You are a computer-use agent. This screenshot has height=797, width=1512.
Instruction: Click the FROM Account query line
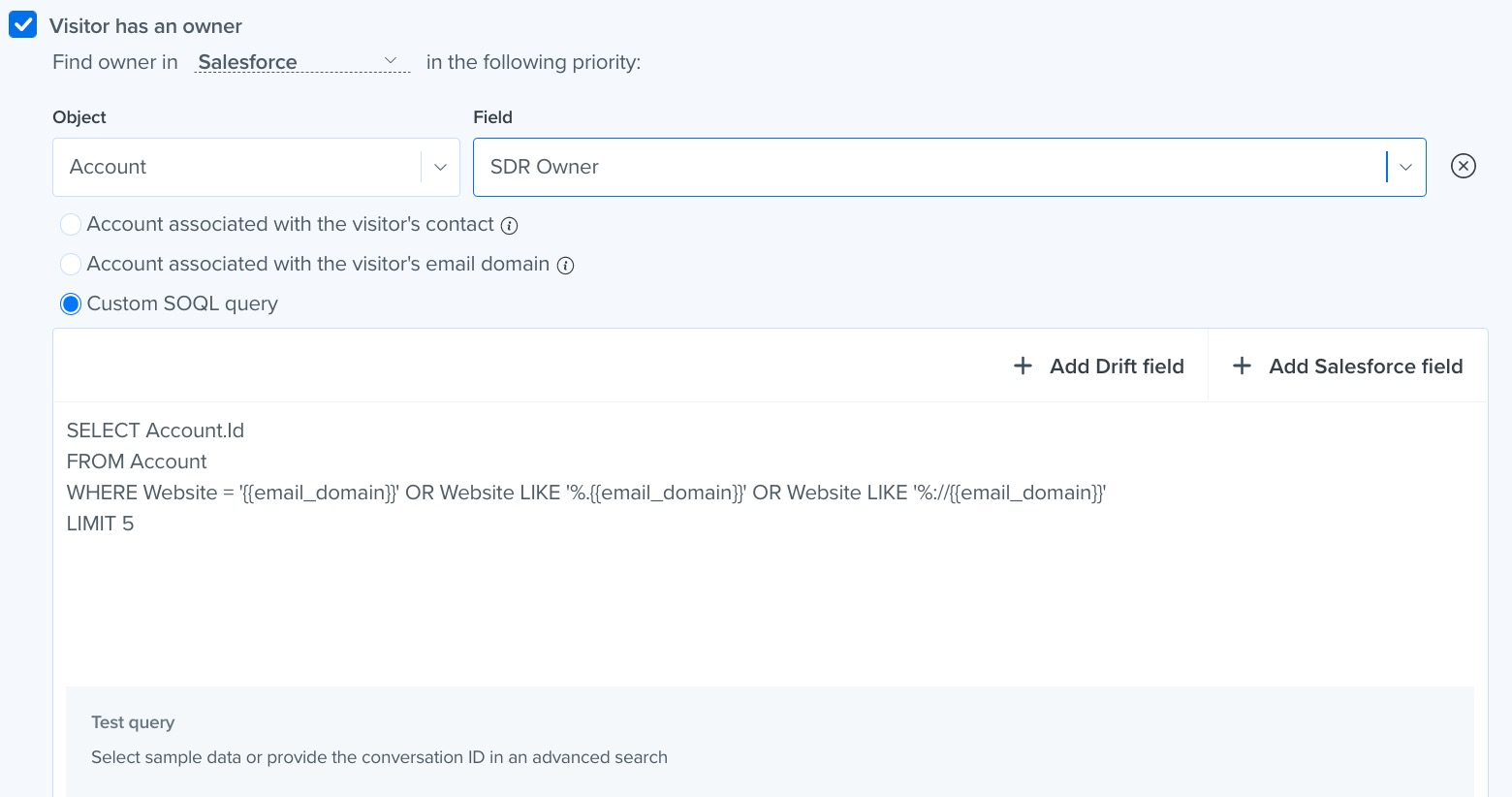click(137, 462)
